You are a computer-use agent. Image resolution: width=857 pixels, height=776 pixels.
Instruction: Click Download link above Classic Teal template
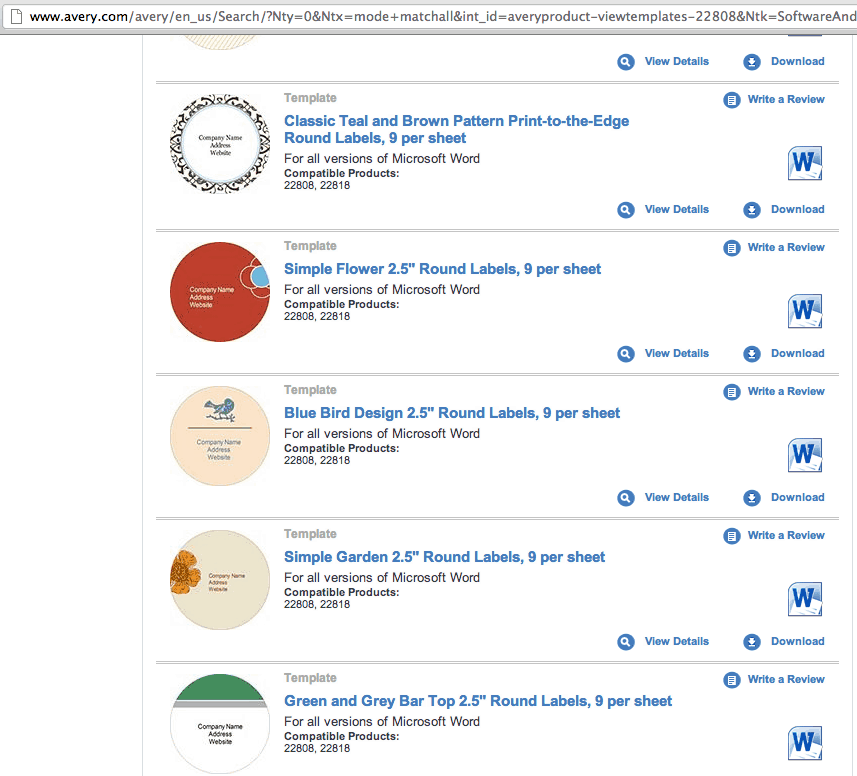[797, 61]
